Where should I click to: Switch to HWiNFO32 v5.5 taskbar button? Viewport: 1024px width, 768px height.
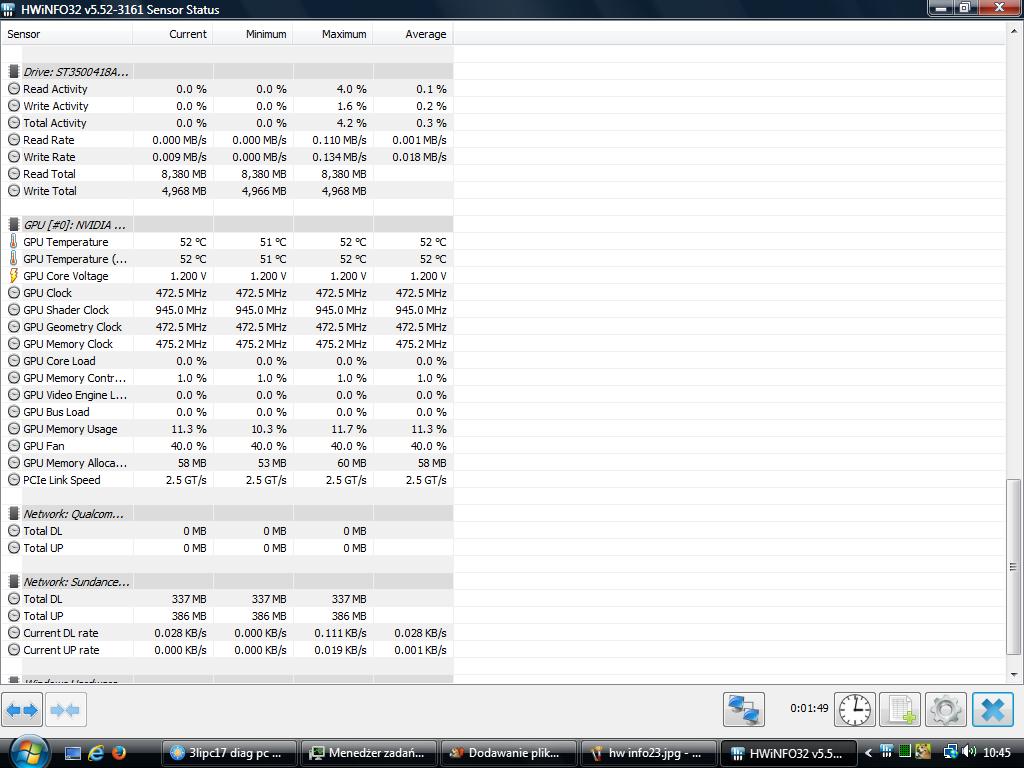[x=789, y=753]
